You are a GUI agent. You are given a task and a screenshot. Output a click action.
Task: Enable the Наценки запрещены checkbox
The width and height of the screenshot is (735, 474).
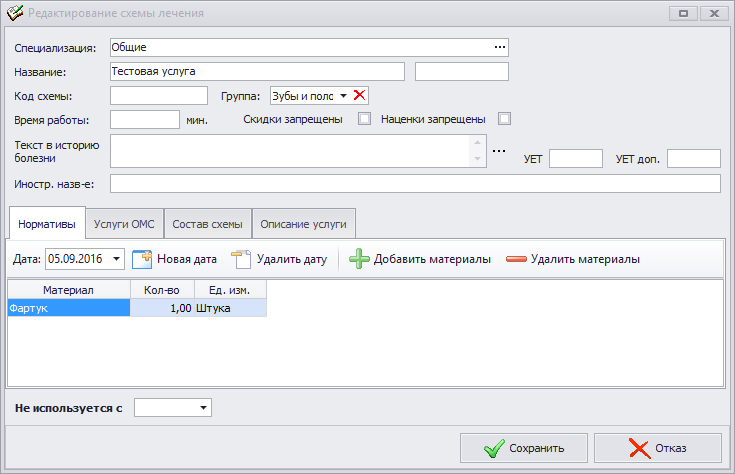click(504, 119)
